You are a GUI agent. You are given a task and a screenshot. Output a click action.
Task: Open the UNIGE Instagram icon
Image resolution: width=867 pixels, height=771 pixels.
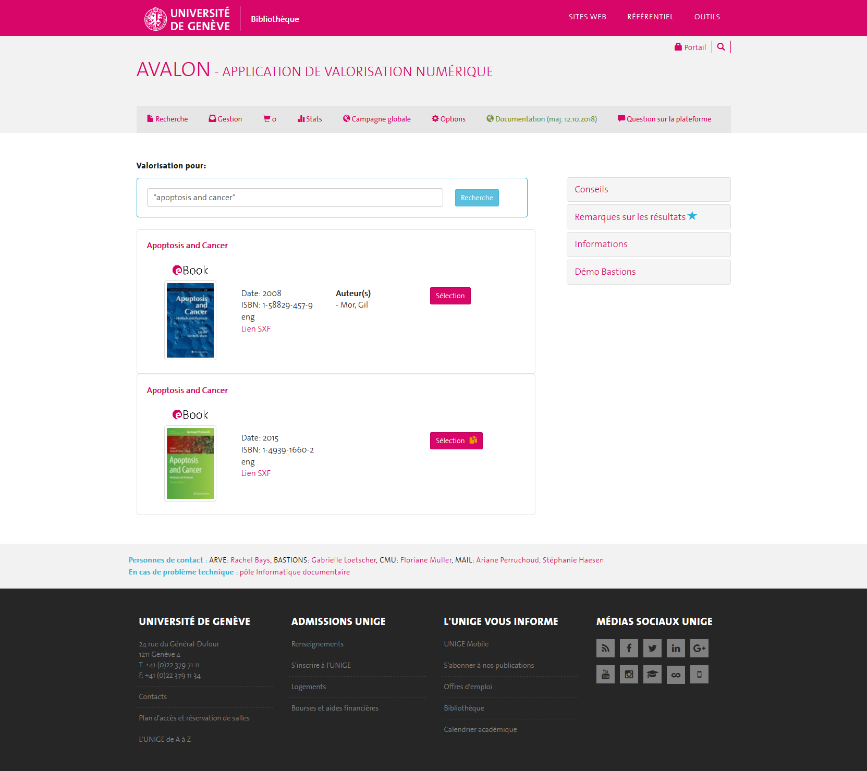pyautogui.click(x=629, y=674)
